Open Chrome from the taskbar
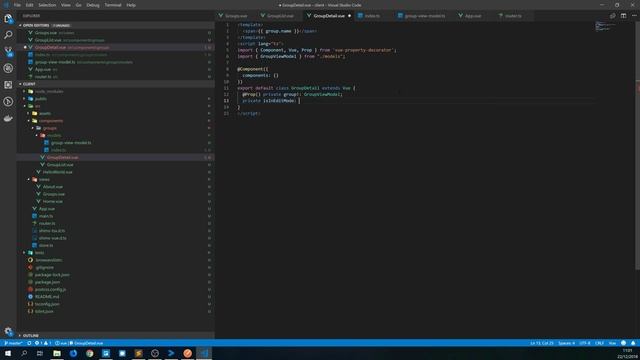Viewport: 640px width, 360px height. pos(89,353)
